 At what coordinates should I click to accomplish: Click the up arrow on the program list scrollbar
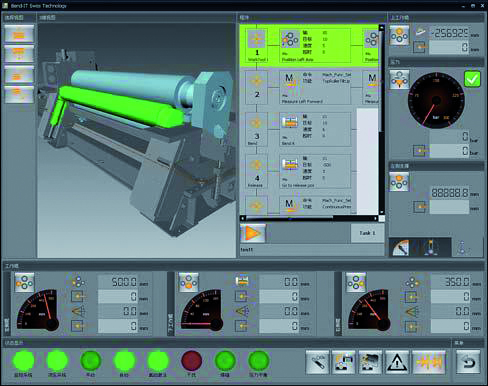click(382, 28)
